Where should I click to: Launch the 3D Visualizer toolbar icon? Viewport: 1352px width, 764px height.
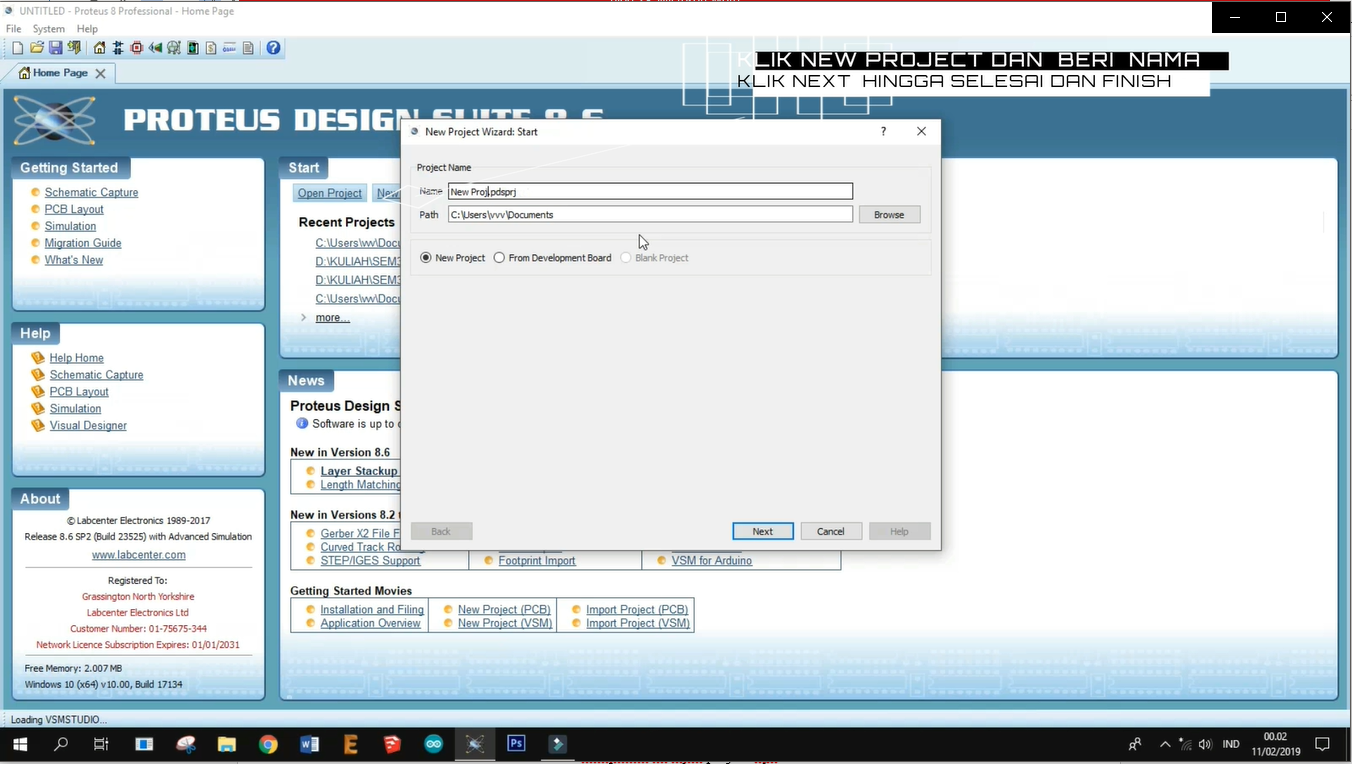point(156,48)
